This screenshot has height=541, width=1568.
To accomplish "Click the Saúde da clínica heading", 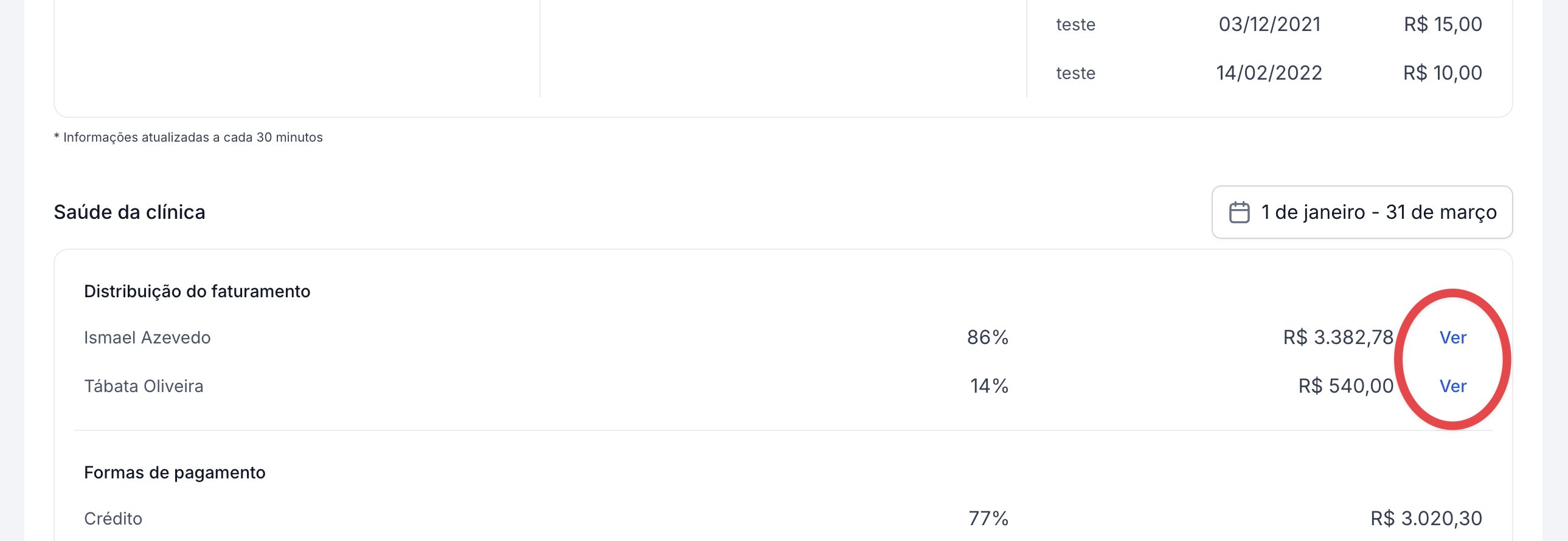I will (x=130, y=212).
